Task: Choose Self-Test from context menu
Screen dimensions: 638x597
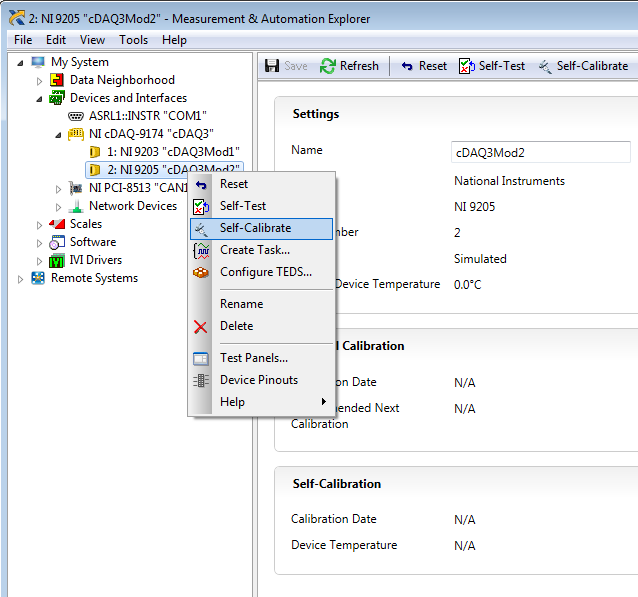Action: [x=261, y=206]
